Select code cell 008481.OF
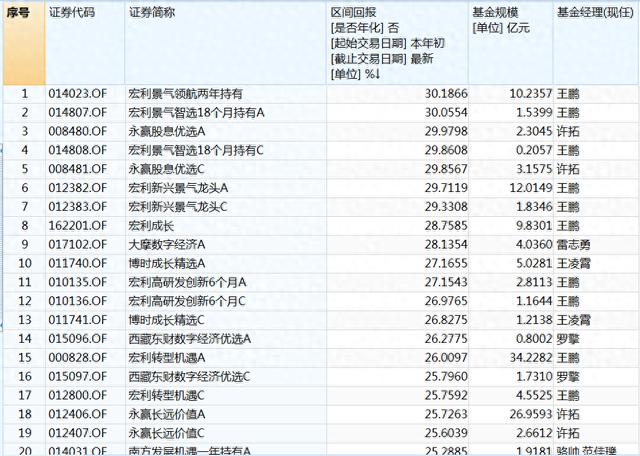The width and height of the screenshot is (640, 456). 78,169
